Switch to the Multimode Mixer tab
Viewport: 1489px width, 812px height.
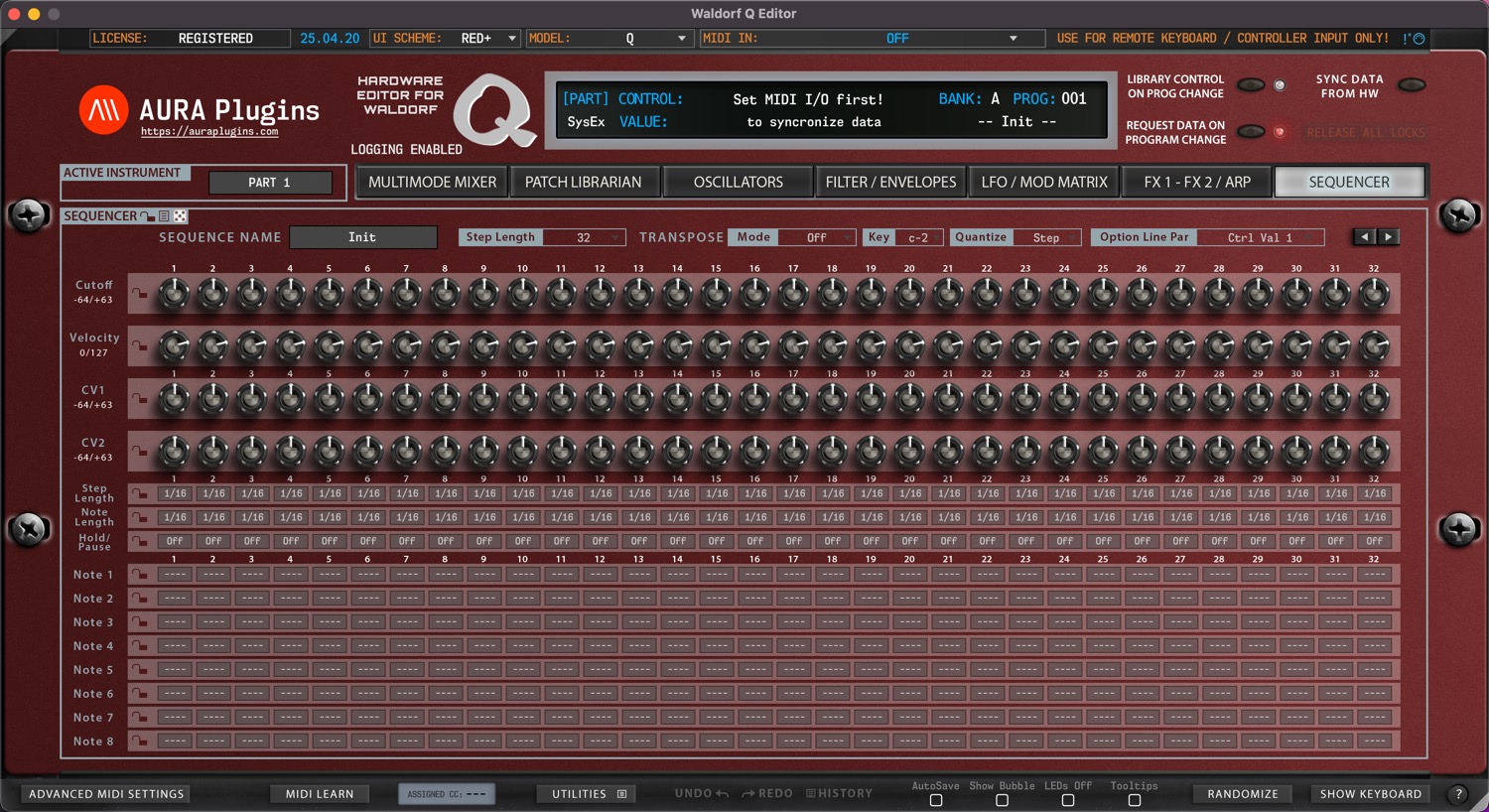pyautogui.click(x=432, y=183)
